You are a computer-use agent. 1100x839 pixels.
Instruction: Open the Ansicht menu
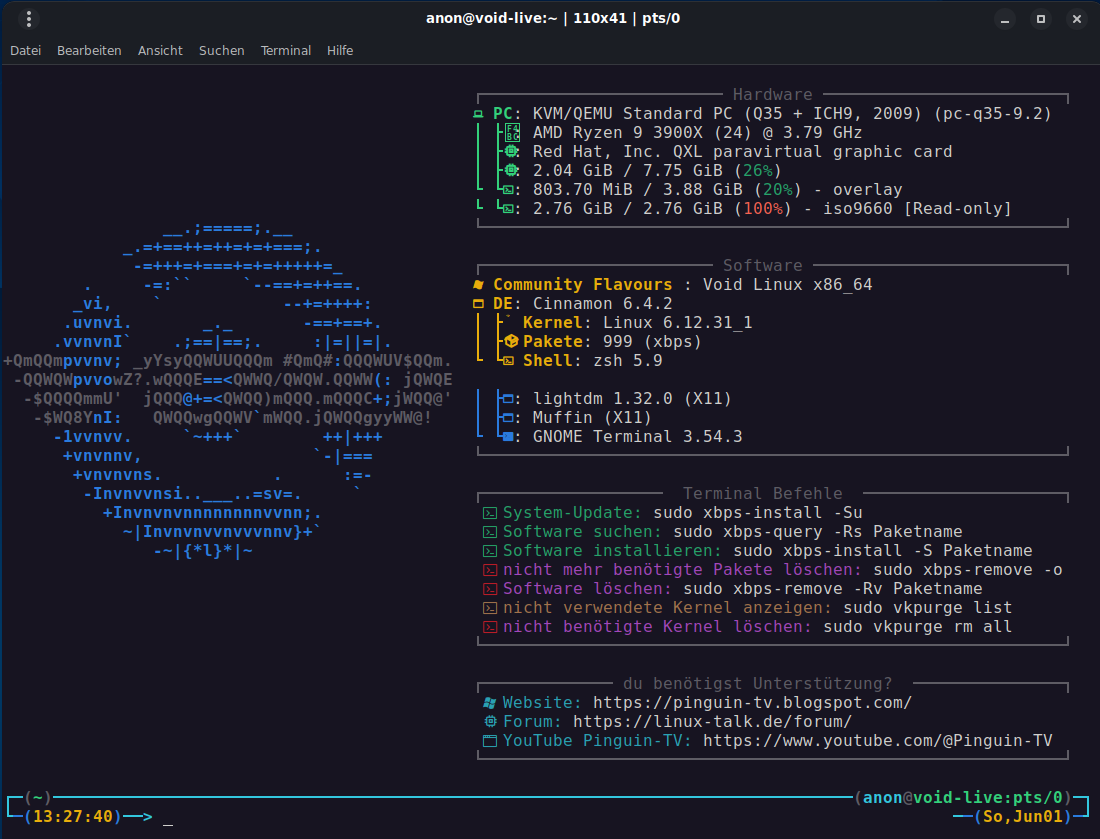coord(160,50)
